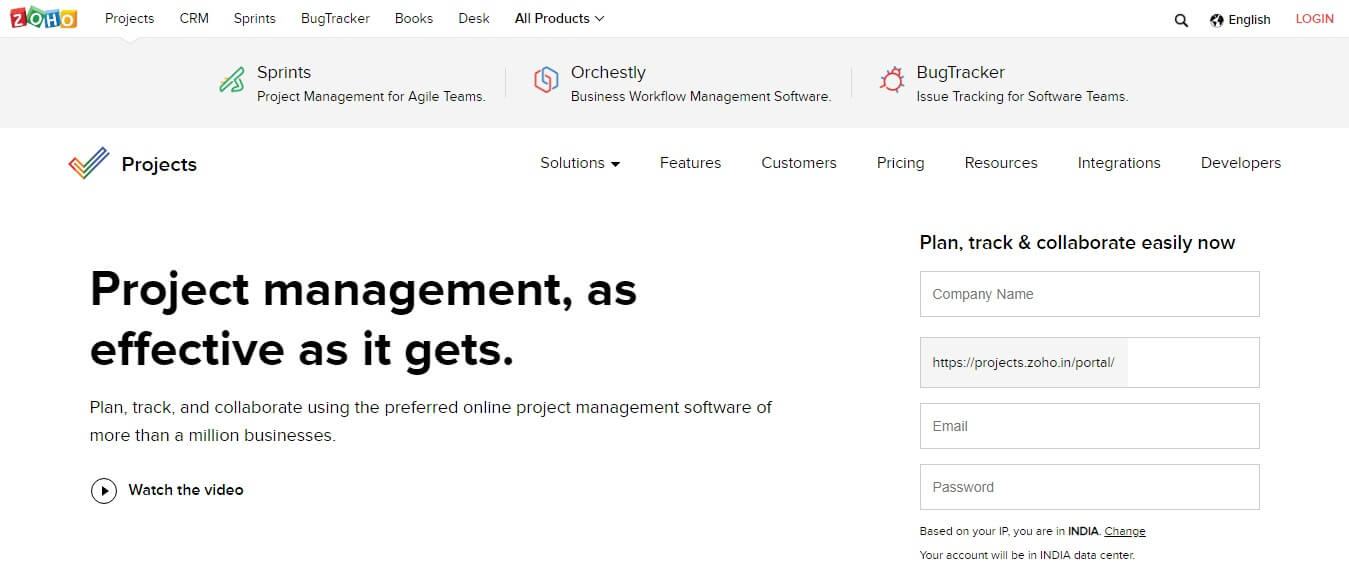Screen dimensions: 1349x569
Task: Expand the Solutions dropdown menu
Action: (x=580, y=163)
